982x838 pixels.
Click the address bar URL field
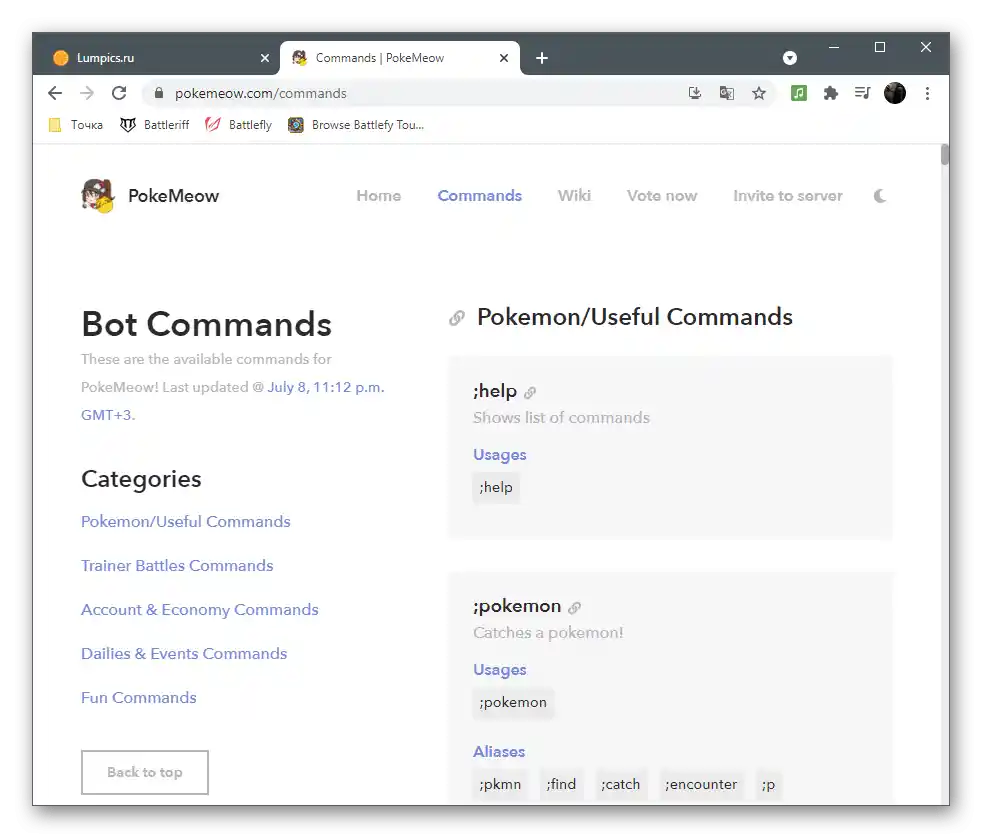(413, 93)
